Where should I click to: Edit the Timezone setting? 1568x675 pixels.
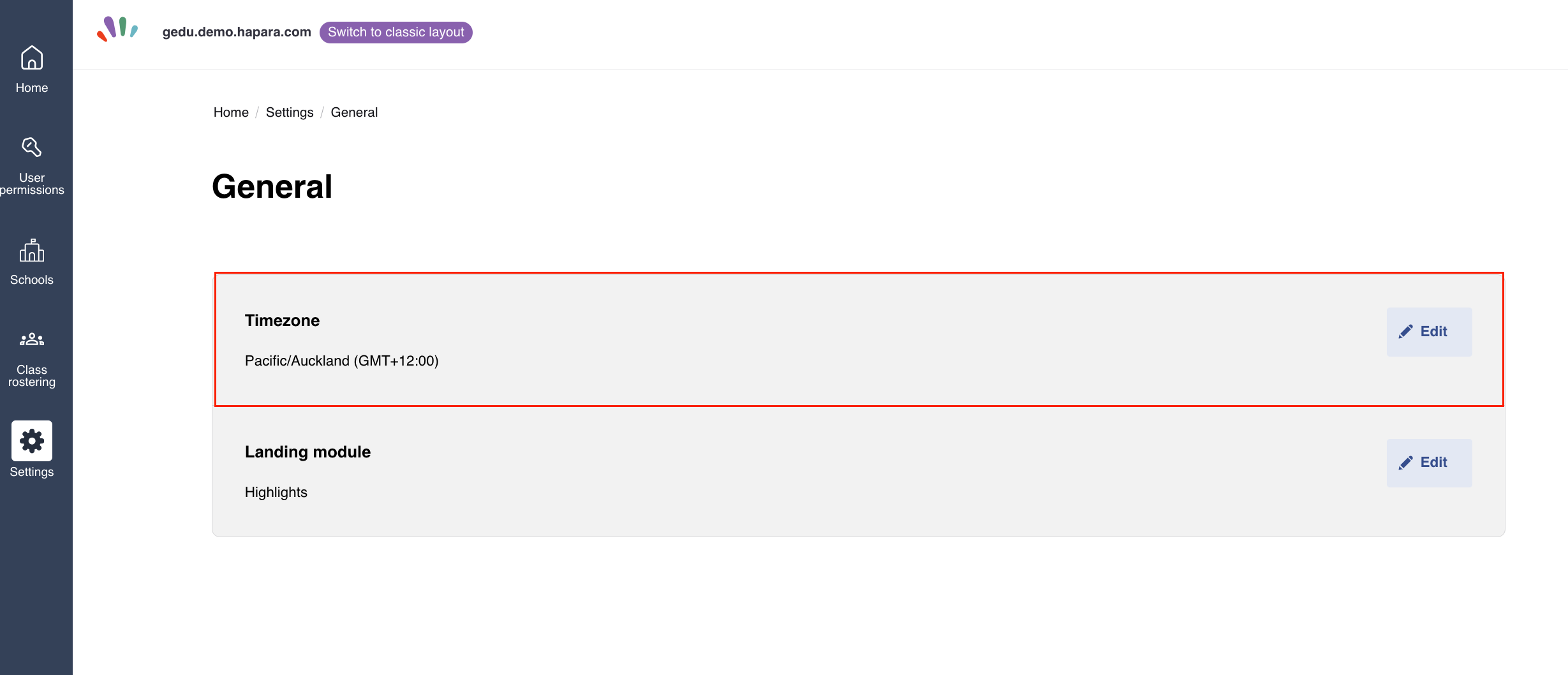tap(1430, 332)
